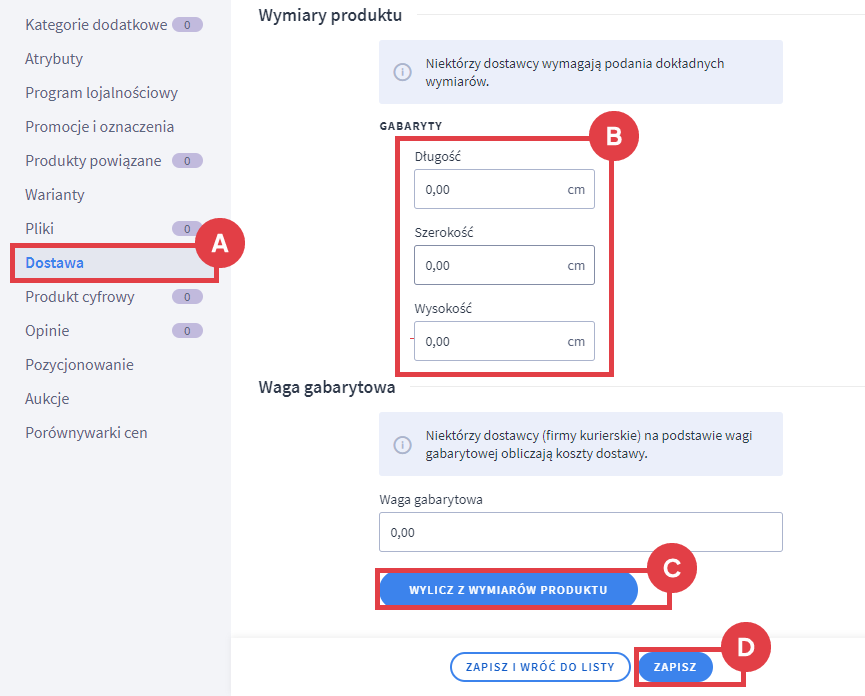Viewport: 865px width, 696px height.
Task: Click the cm unit in Długość field
Action: (576, 190)
